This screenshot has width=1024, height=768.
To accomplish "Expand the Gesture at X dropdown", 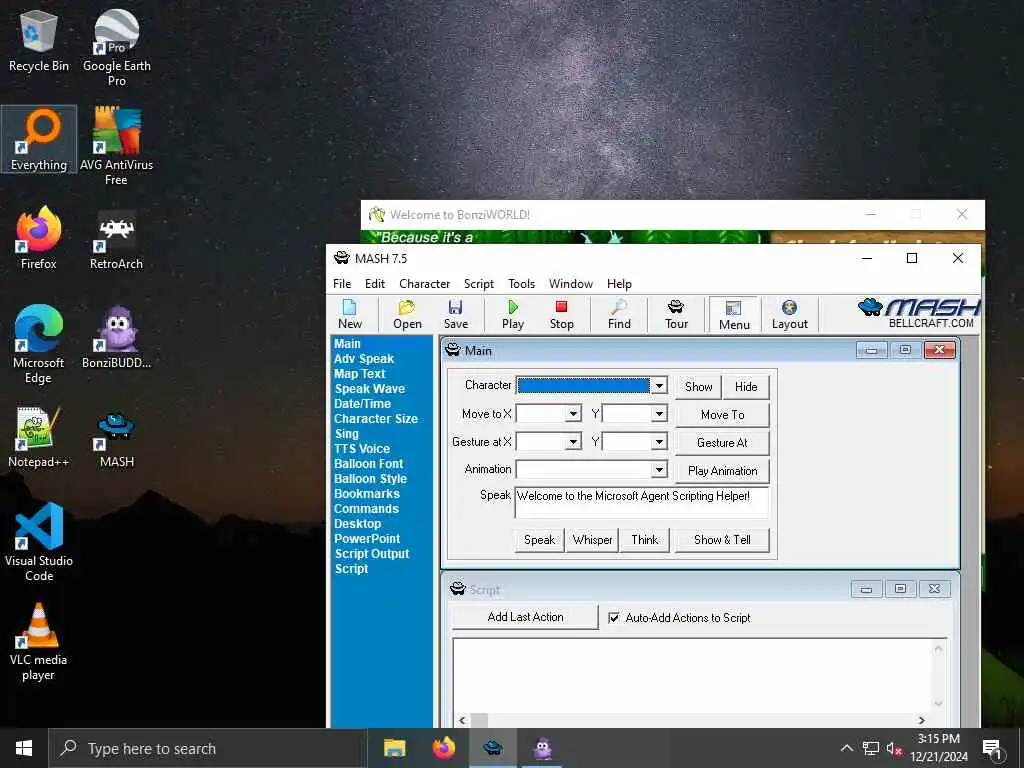I will [573, 442].
